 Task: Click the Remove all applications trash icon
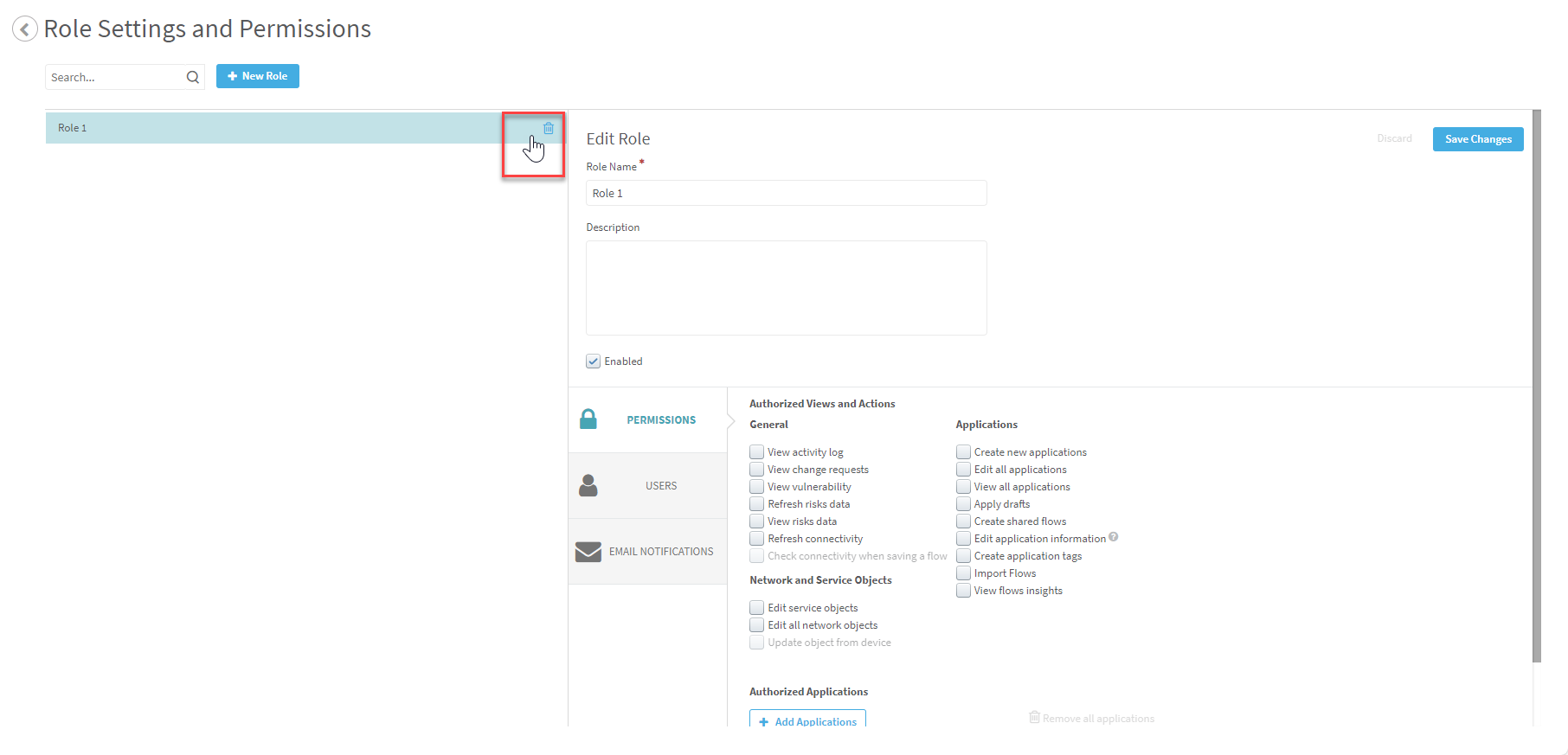pos(1034,717)
